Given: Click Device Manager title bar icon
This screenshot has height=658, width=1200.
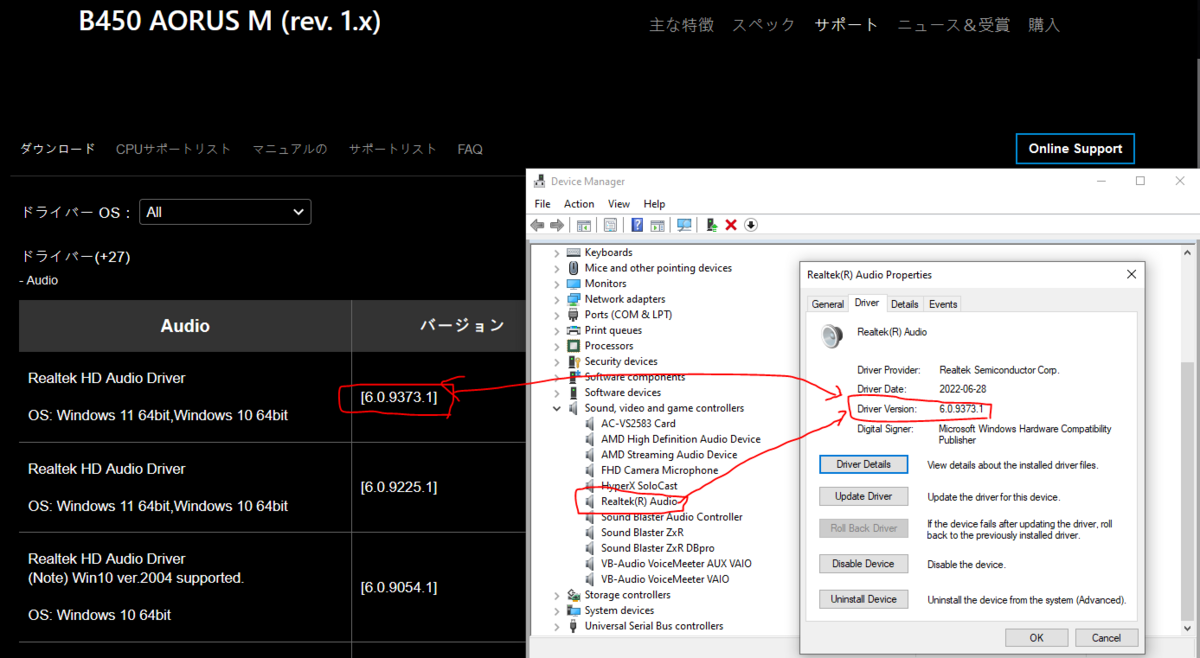Looking at the screenshot, I should click(539, 181).
